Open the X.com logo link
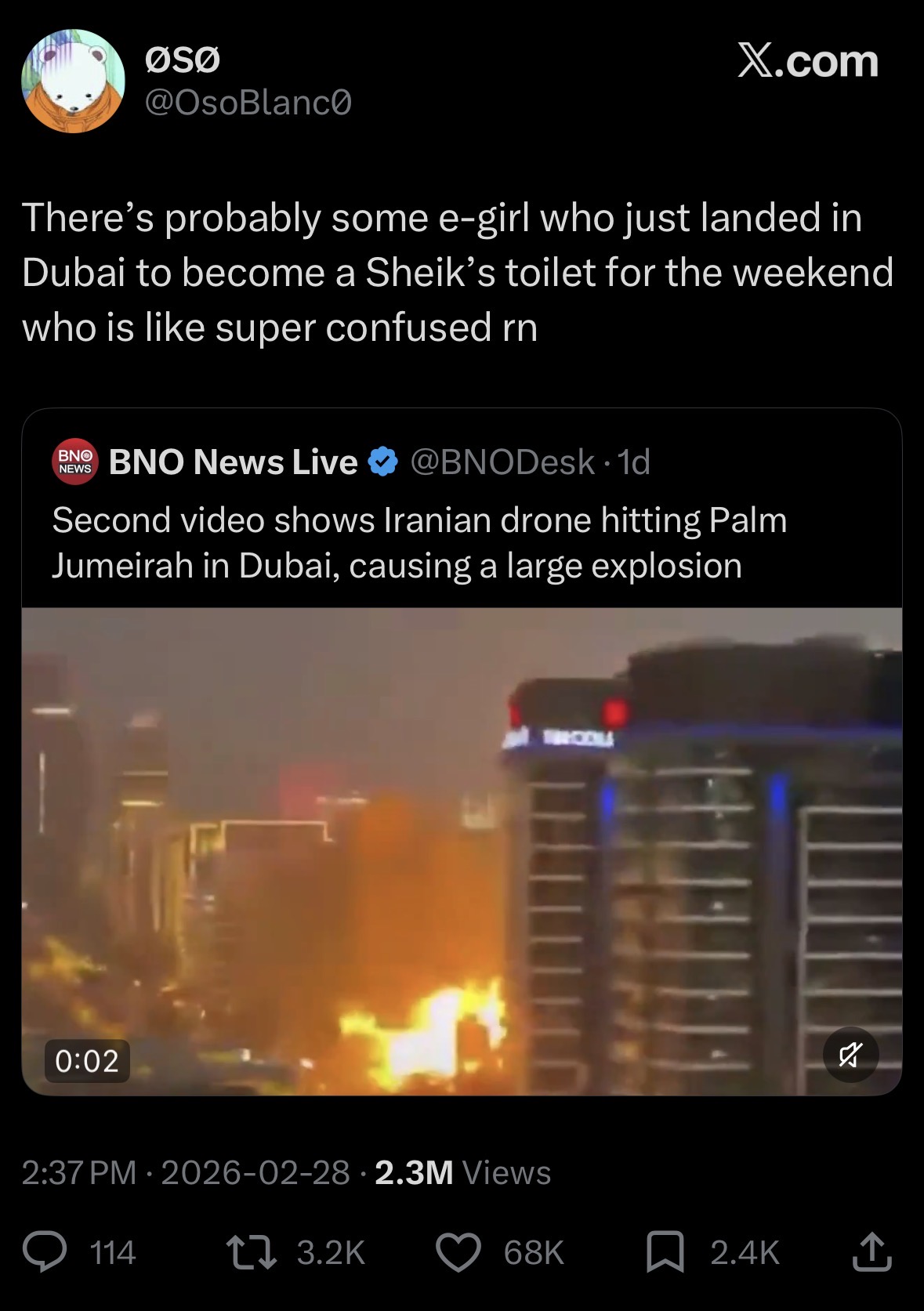924x1311 pixels. coord(808,61)
